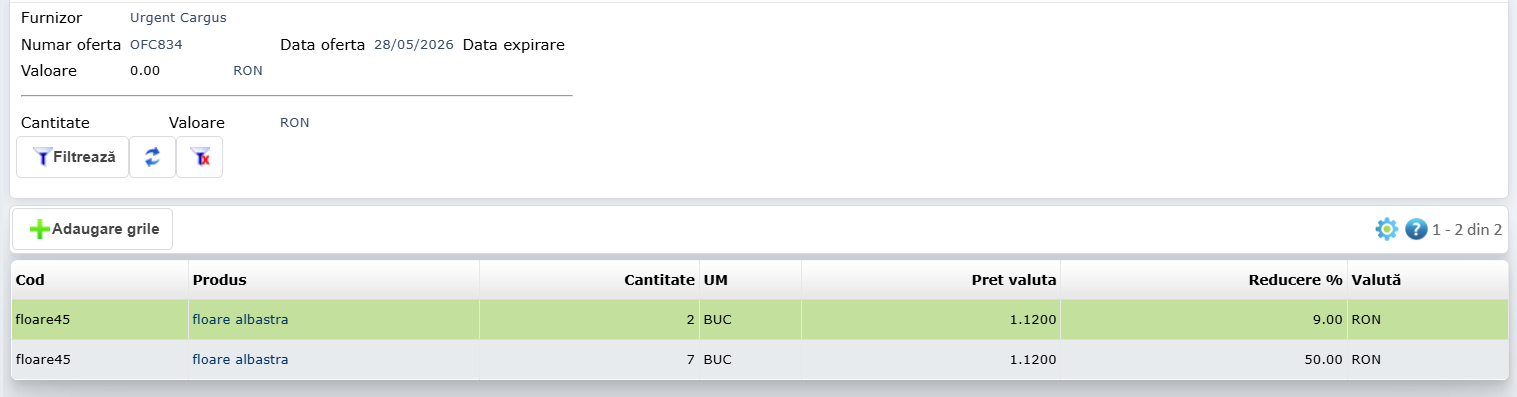Click the green plus Adaugare grile button
This screenshot has width=1517, height=397.
click(x=93, y=229)
